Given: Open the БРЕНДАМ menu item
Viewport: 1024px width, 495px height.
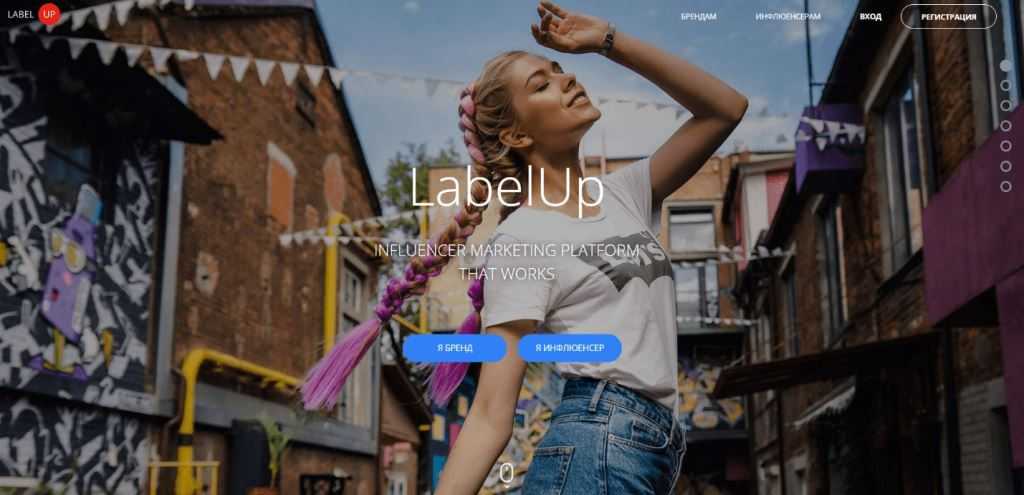Looking at the screenshot, I should click(698, 17).
